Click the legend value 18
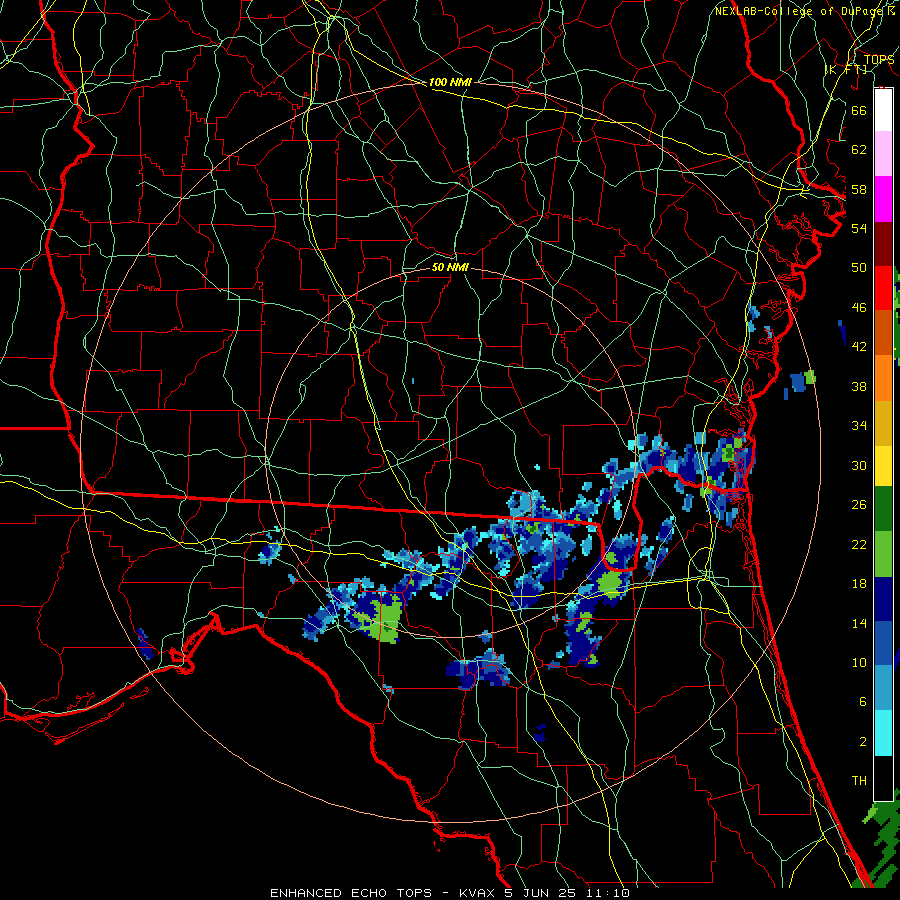The width and height of the screenshot is (900, 900). coord(859,584)
